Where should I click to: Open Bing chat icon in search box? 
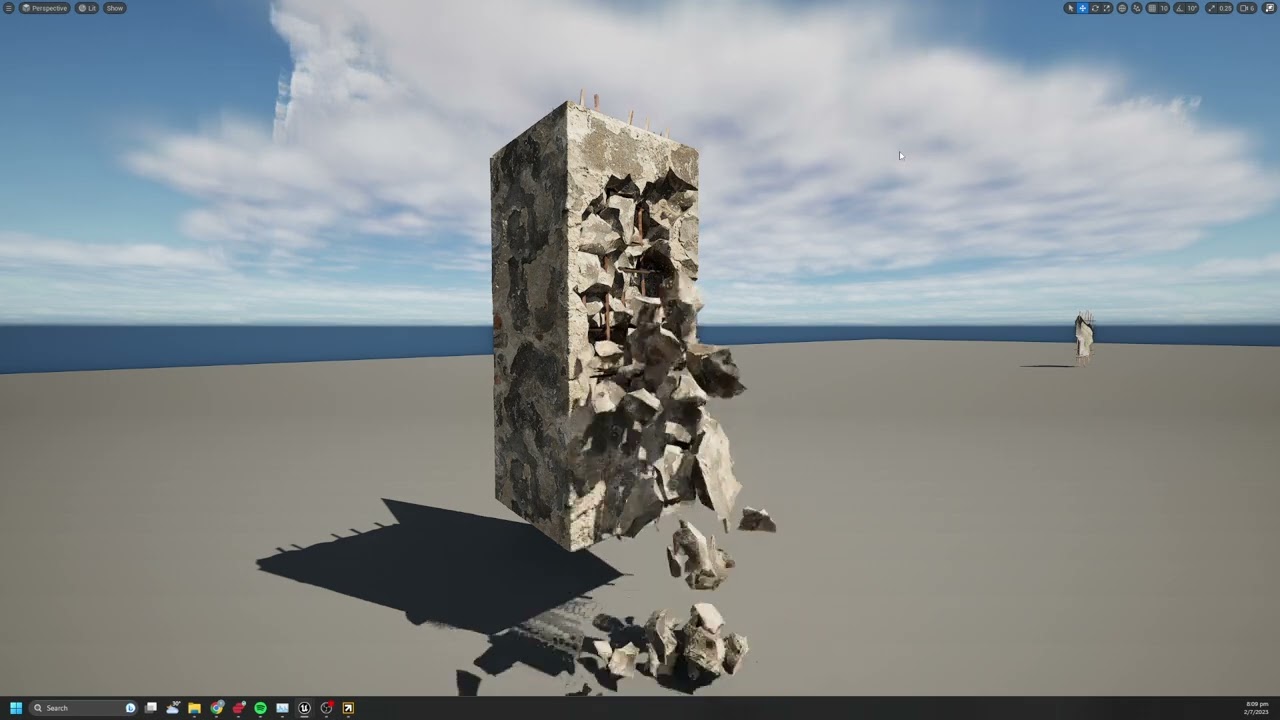point(130,708)
